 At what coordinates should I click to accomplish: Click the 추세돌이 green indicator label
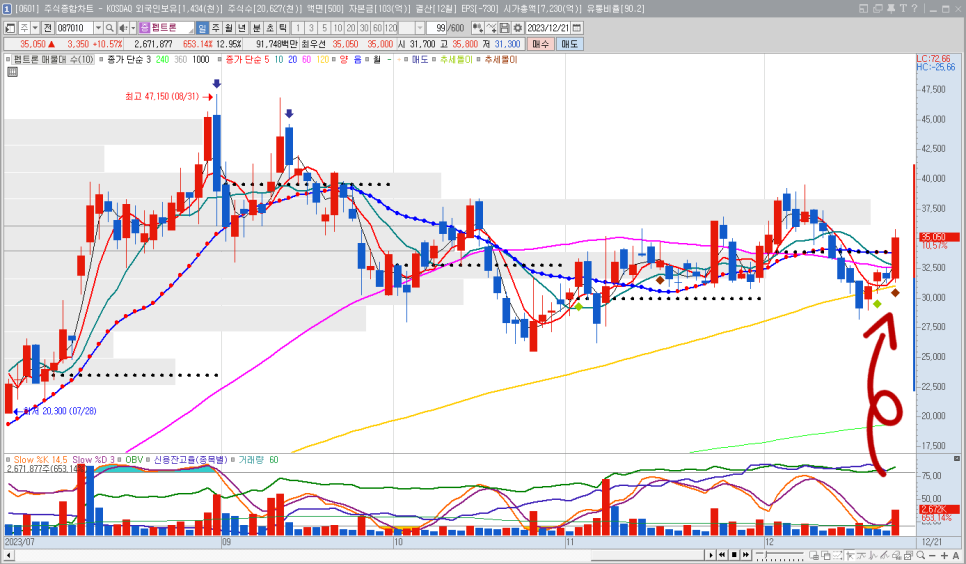456,60
